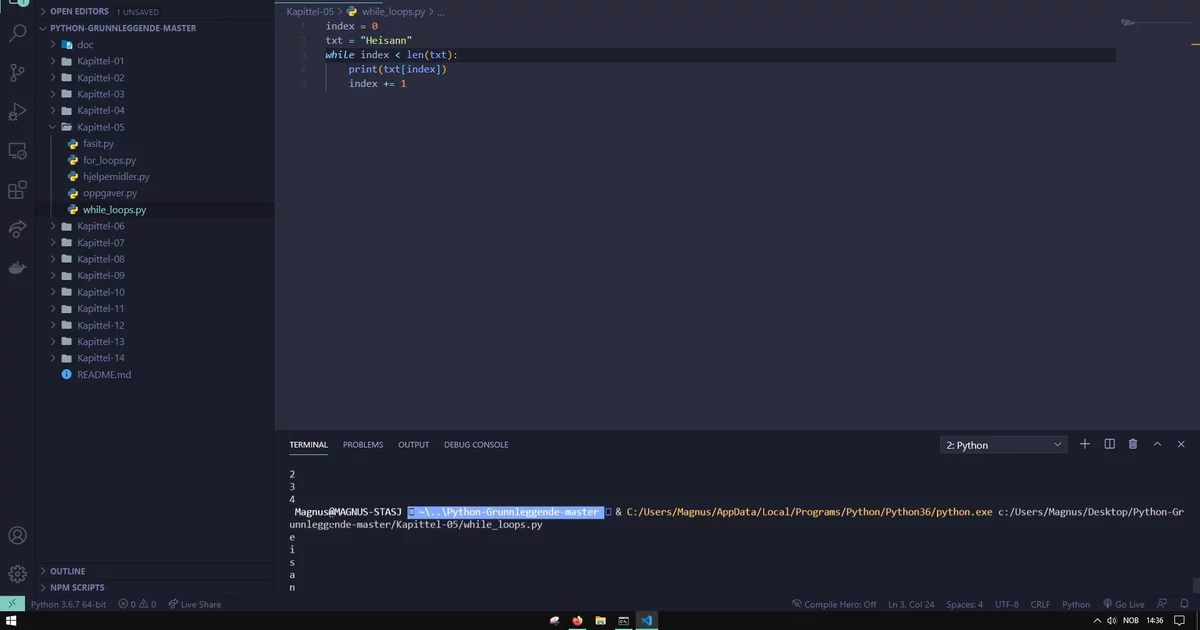Open the Source Control view
Screen dimensions: 1200x630
tap(17, 72)
